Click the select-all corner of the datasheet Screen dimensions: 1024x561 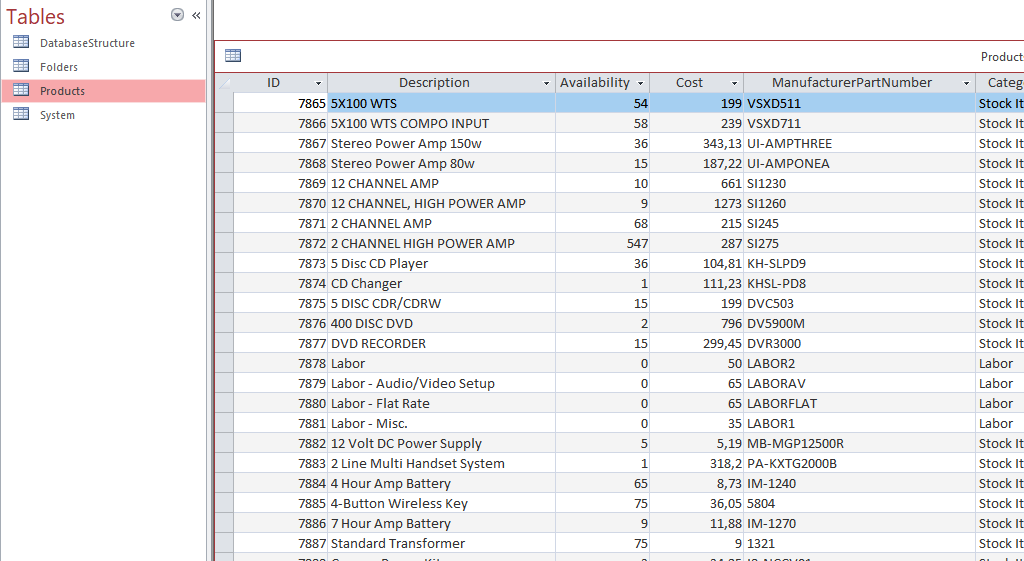point(224,83)
